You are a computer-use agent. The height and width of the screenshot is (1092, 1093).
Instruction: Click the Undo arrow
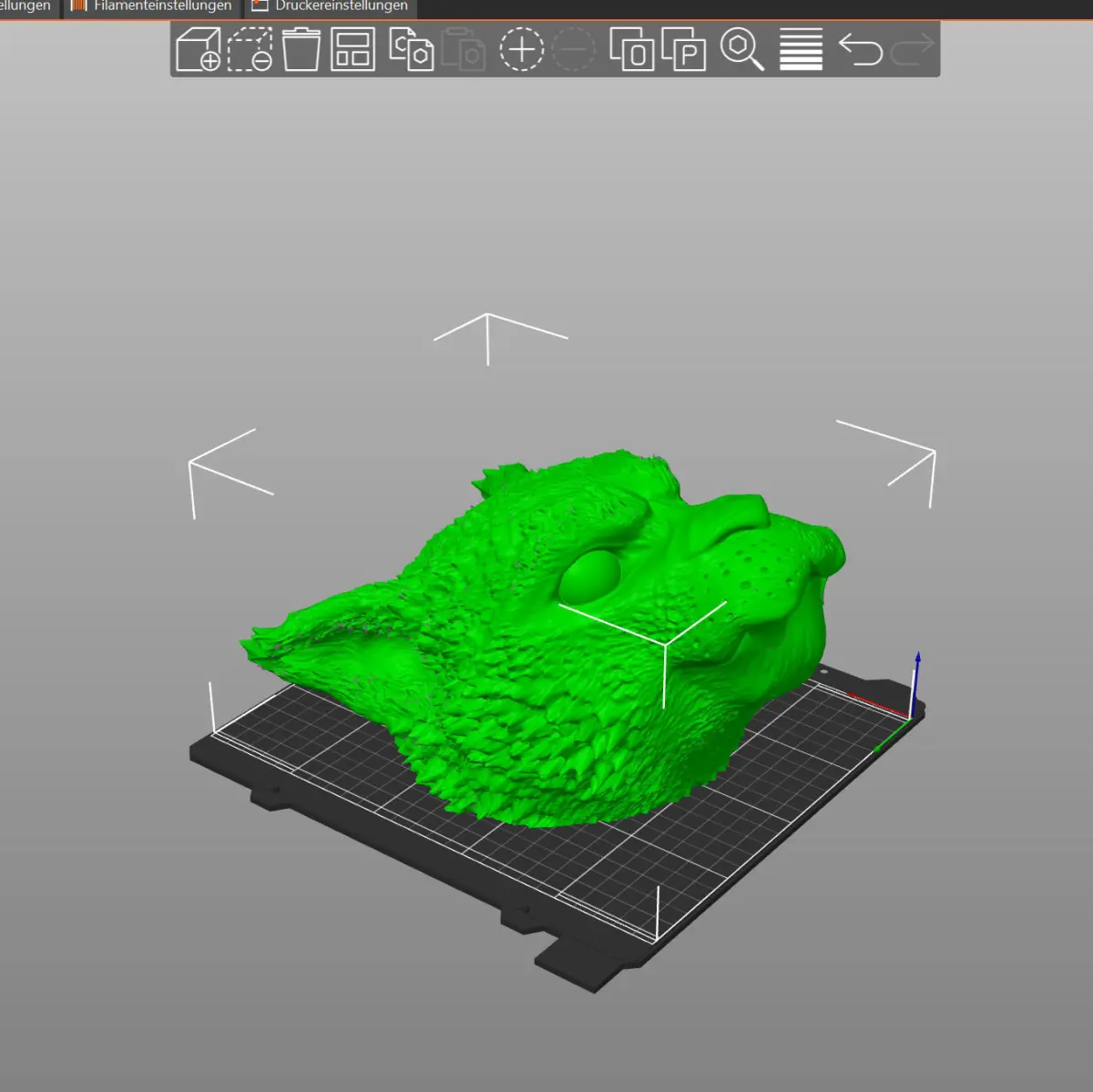(x=861, y=49)
